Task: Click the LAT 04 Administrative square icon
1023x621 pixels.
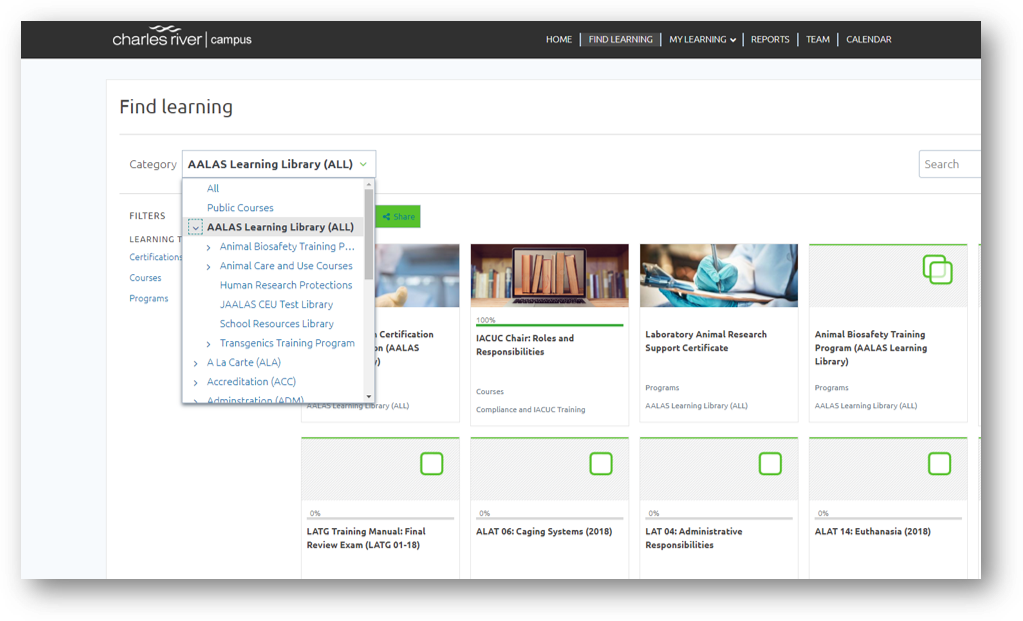Action: point(770,464)
